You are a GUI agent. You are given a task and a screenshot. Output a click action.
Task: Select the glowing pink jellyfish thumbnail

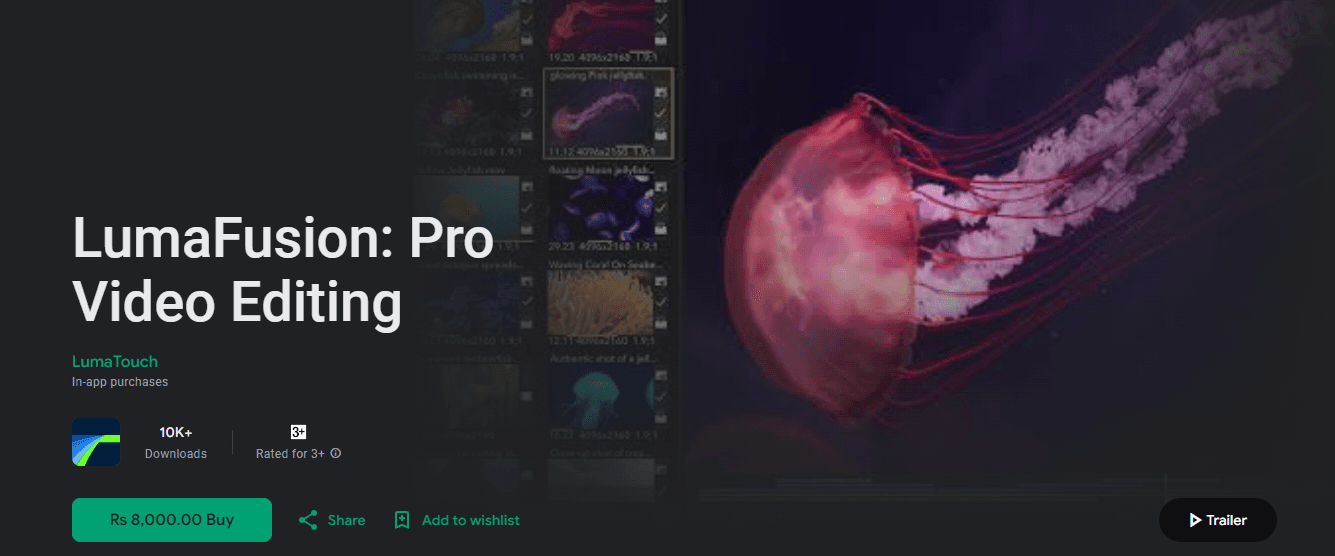(x=599, y=113)
